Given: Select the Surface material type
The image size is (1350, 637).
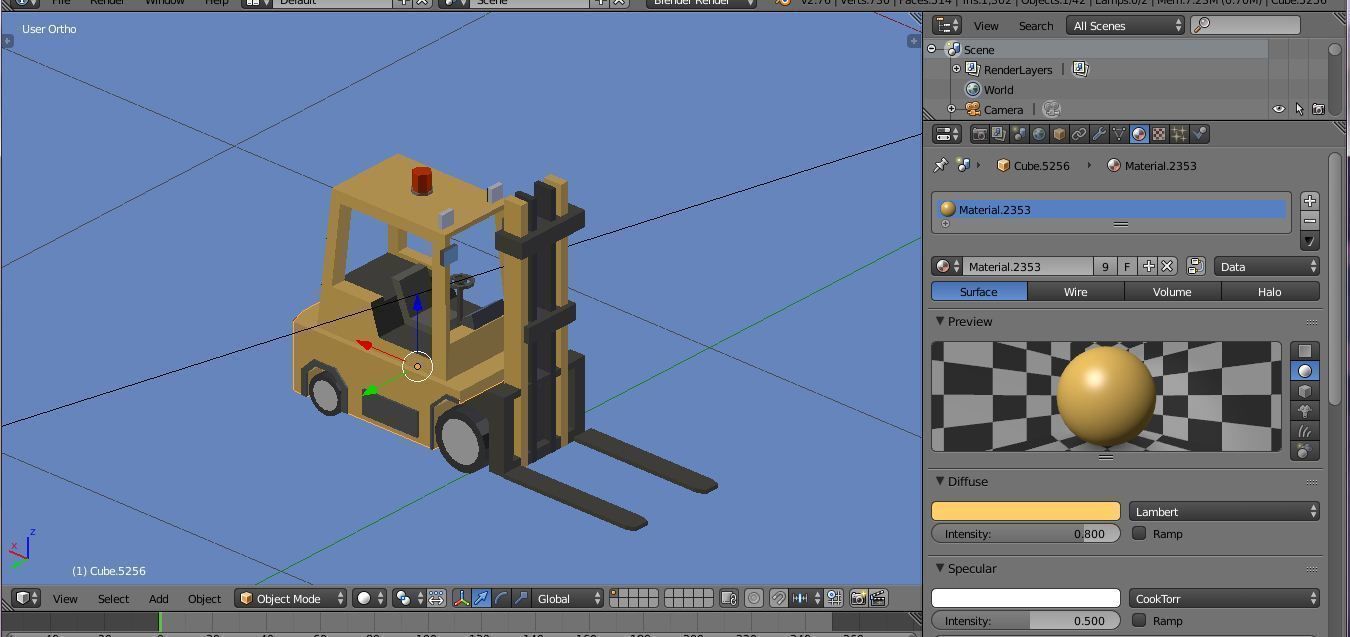Looking at the screenshot, I should coord(979,292).
